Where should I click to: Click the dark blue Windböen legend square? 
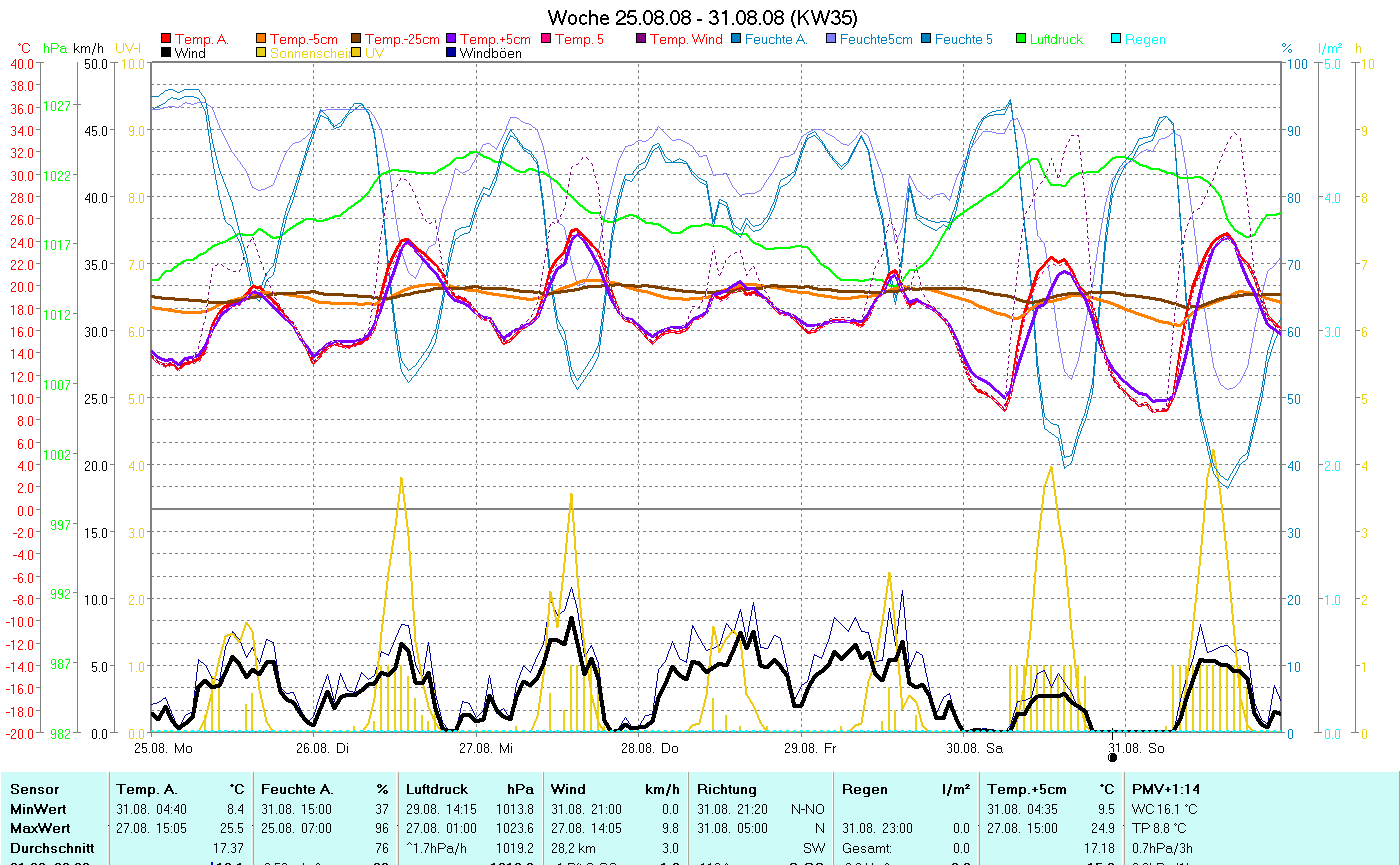pos(452,53)
